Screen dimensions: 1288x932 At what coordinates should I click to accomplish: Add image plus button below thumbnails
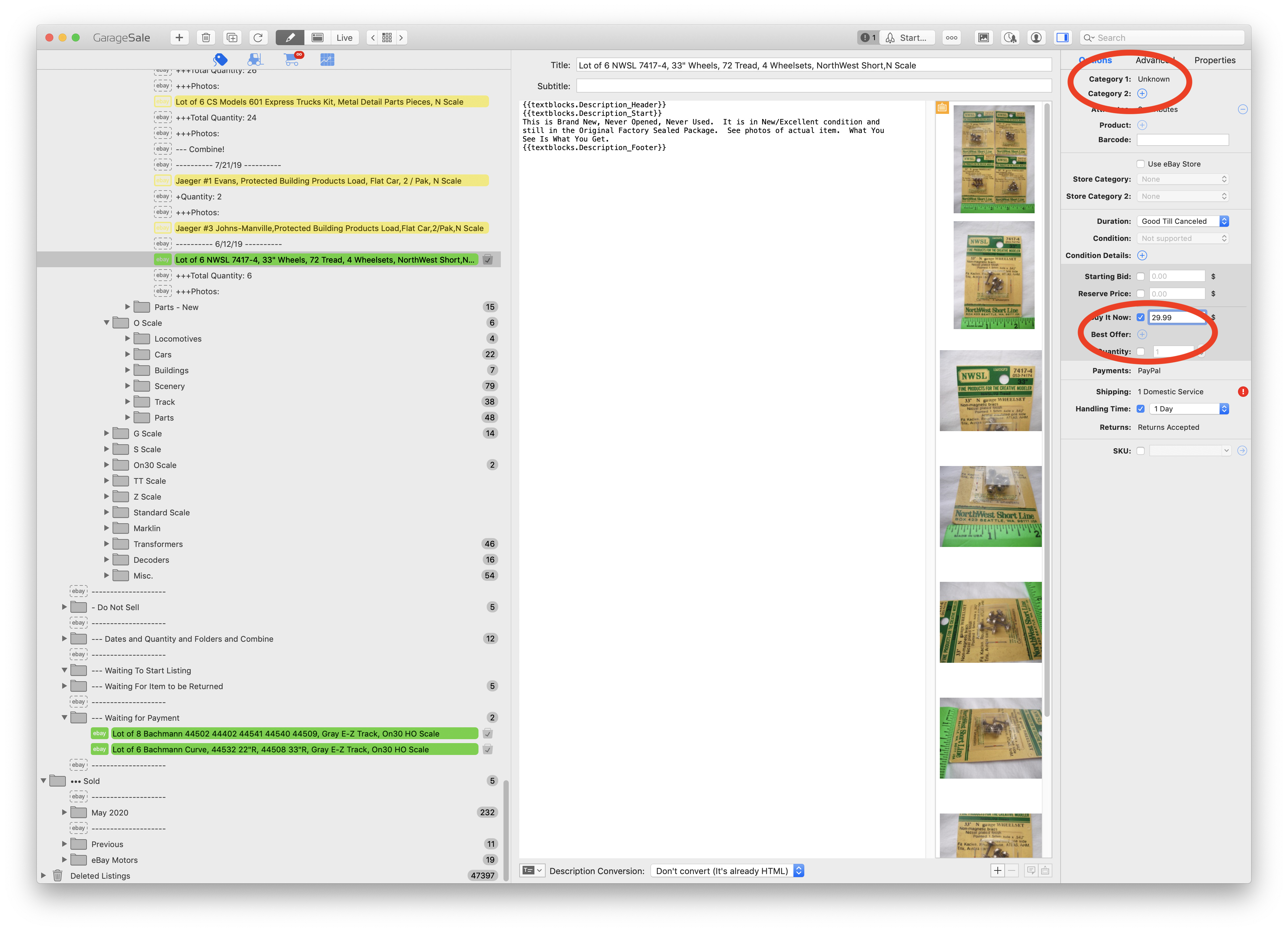tap(997, 871)
